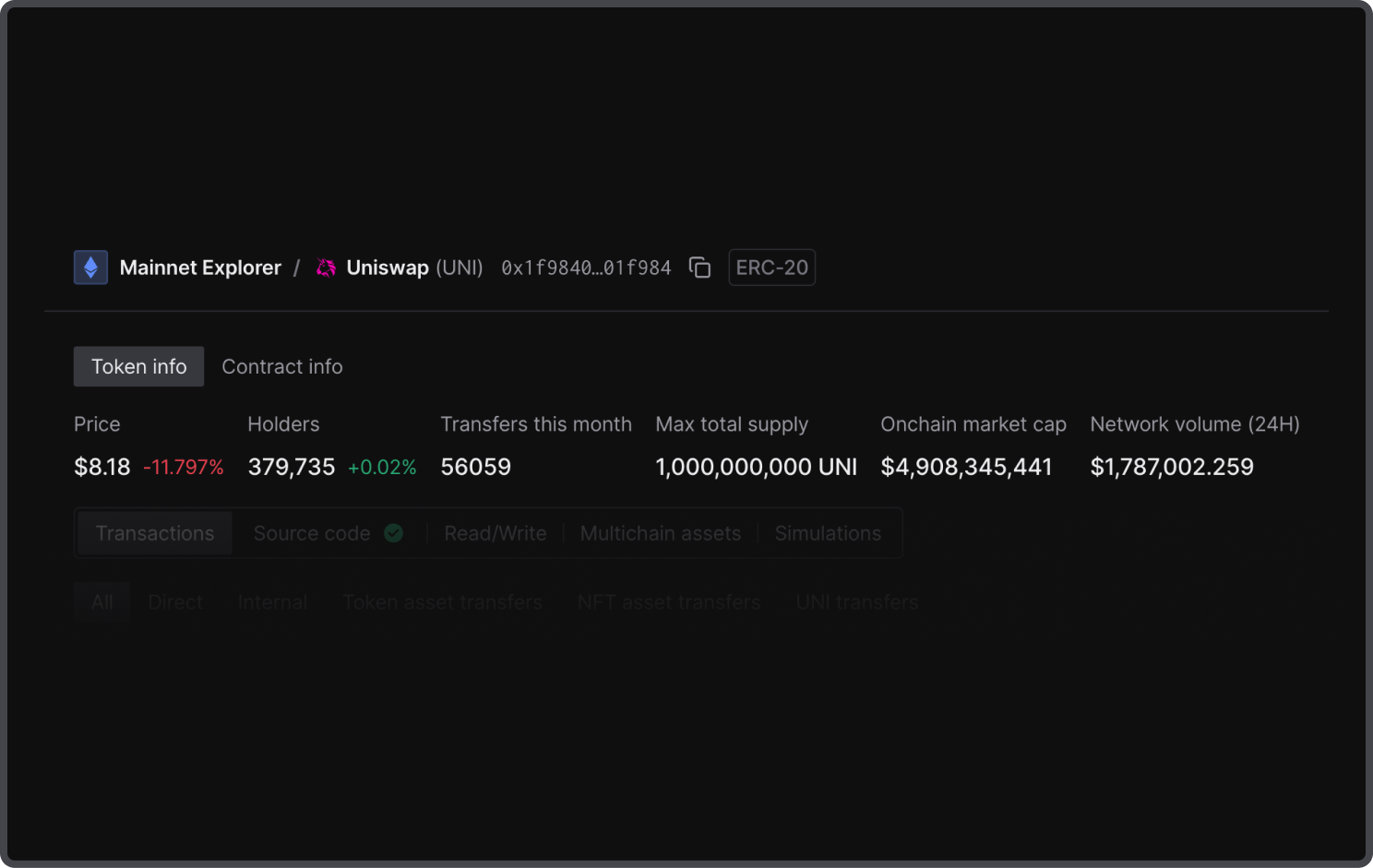Open the Transactions tab
This screenshot has height=868, width=1373.
pos(155,533)
